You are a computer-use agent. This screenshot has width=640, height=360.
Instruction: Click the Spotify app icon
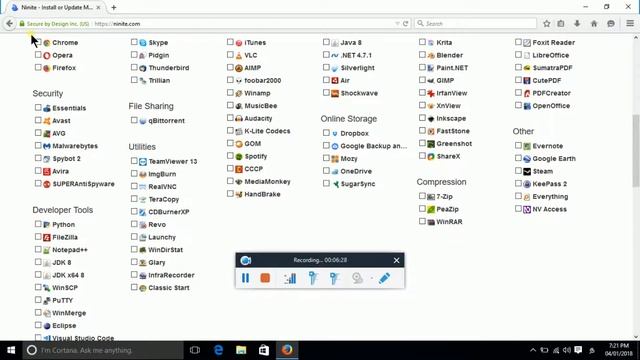pos(239,157)
